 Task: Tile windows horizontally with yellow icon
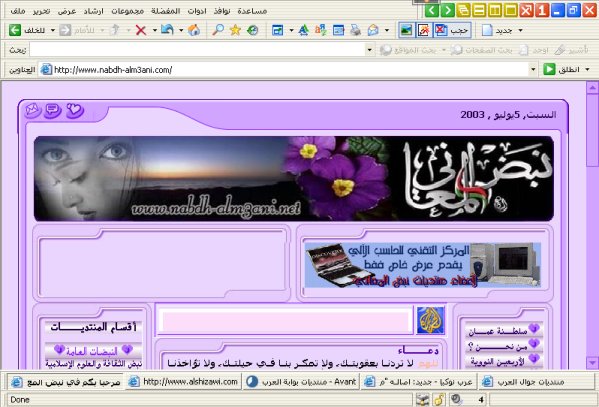(479, 10)
